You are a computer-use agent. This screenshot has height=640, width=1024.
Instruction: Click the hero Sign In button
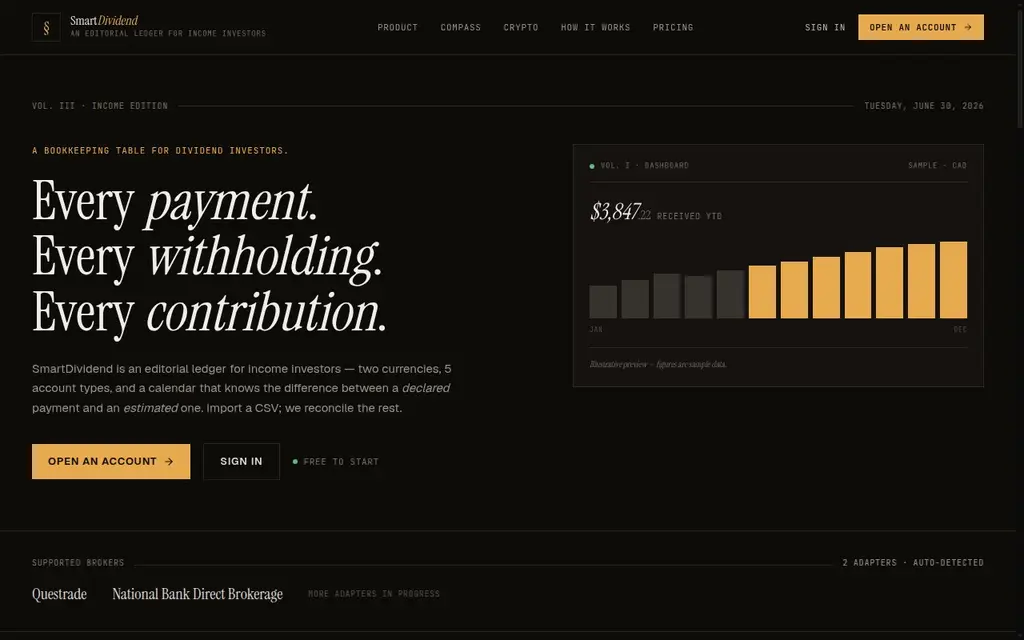click(241, 461)
